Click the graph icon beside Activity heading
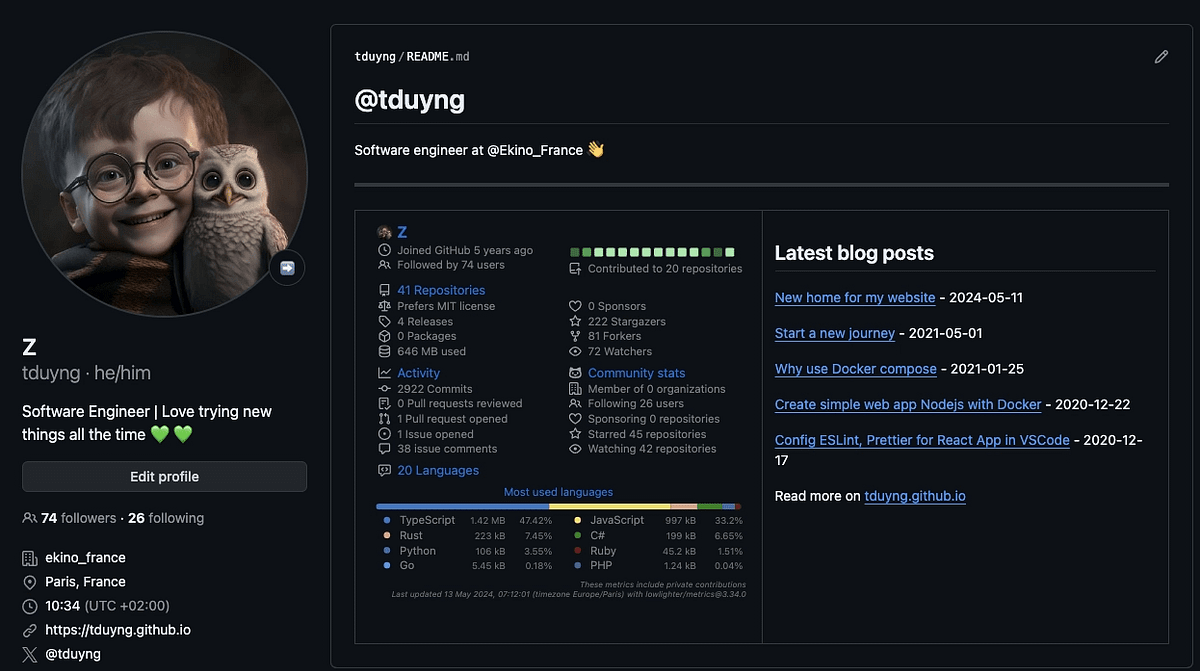Image resolution: width=1200 pixels, height=671 pixels. tap(385, 372)
